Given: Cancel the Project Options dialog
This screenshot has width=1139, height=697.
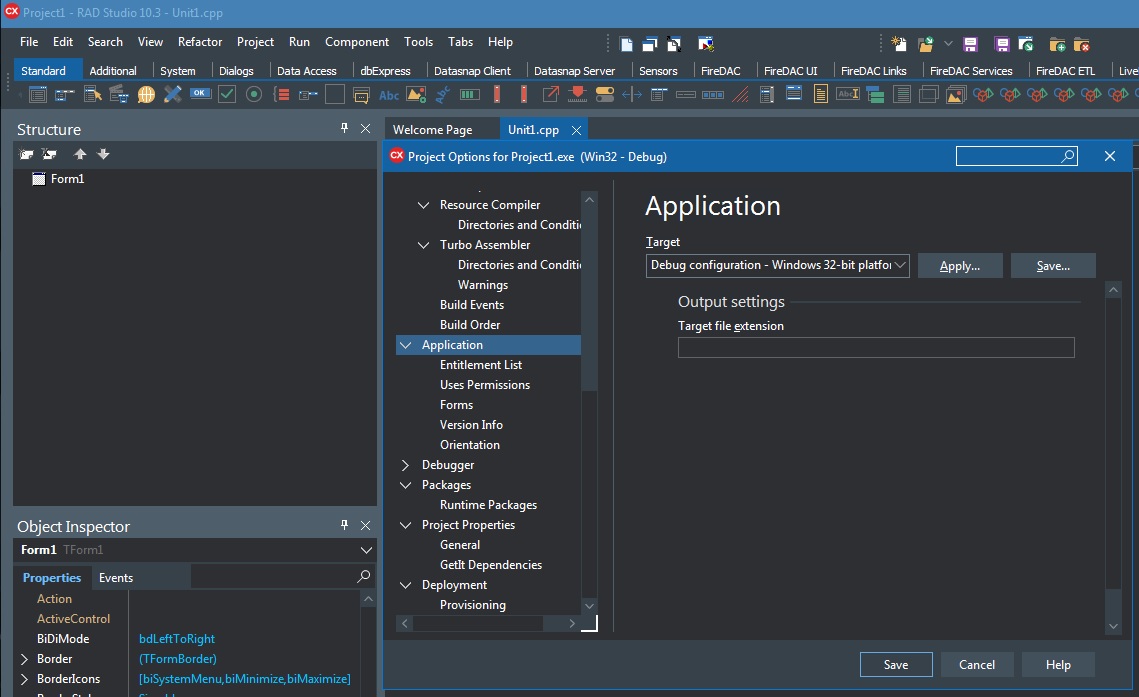Looking at the screenshot, I should [976, 664].
